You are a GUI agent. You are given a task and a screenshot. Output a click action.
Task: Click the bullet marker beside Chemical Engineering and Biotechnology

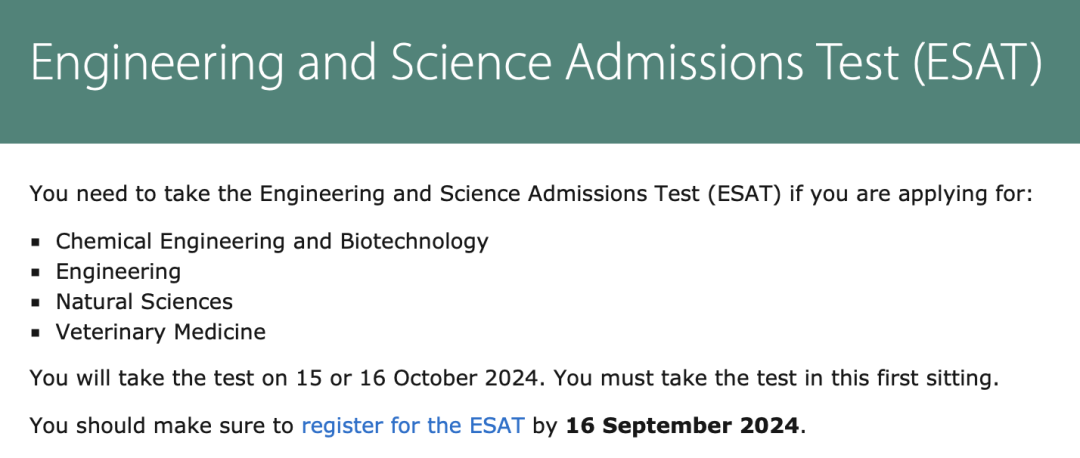[x=35, y=242]
